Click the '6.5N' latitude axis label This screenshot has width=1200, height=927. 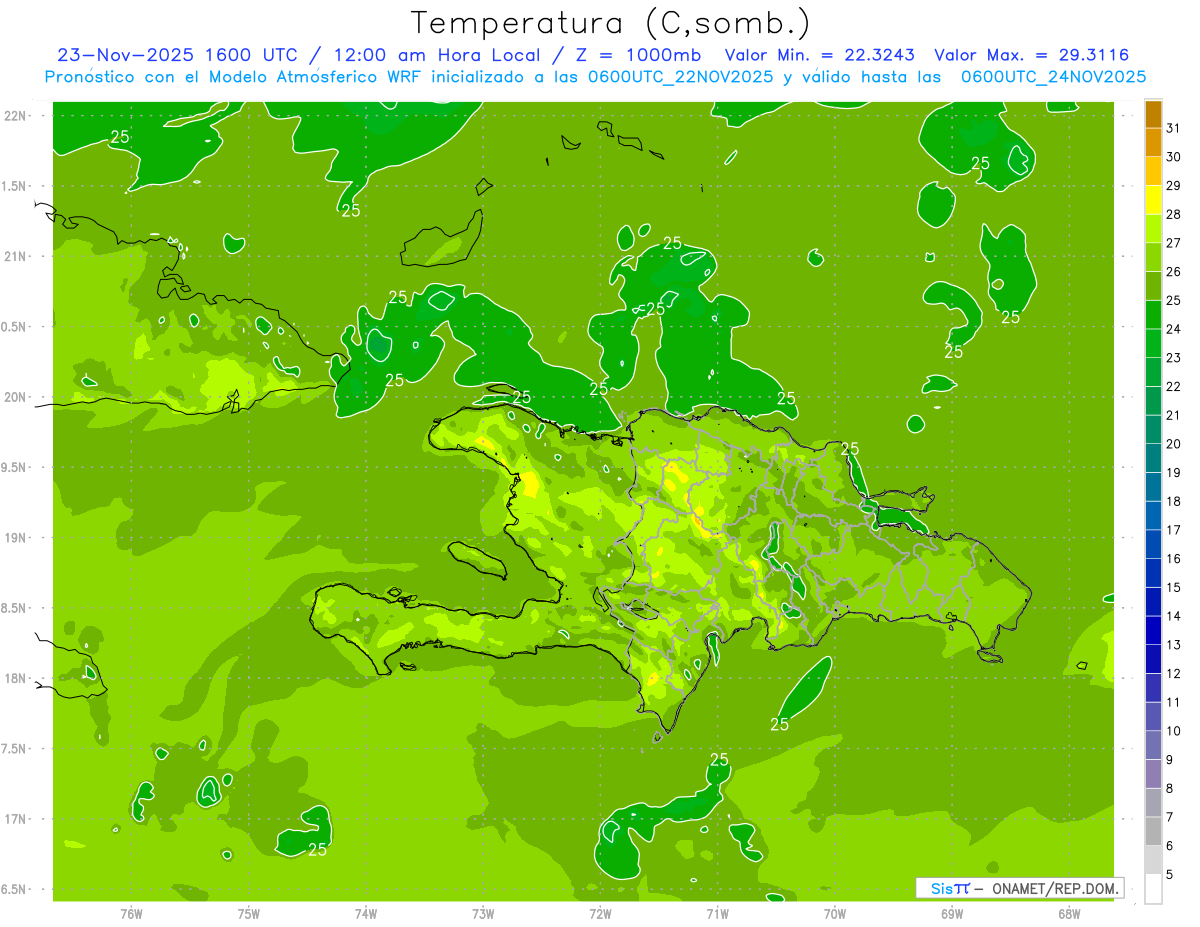(15, 889)
